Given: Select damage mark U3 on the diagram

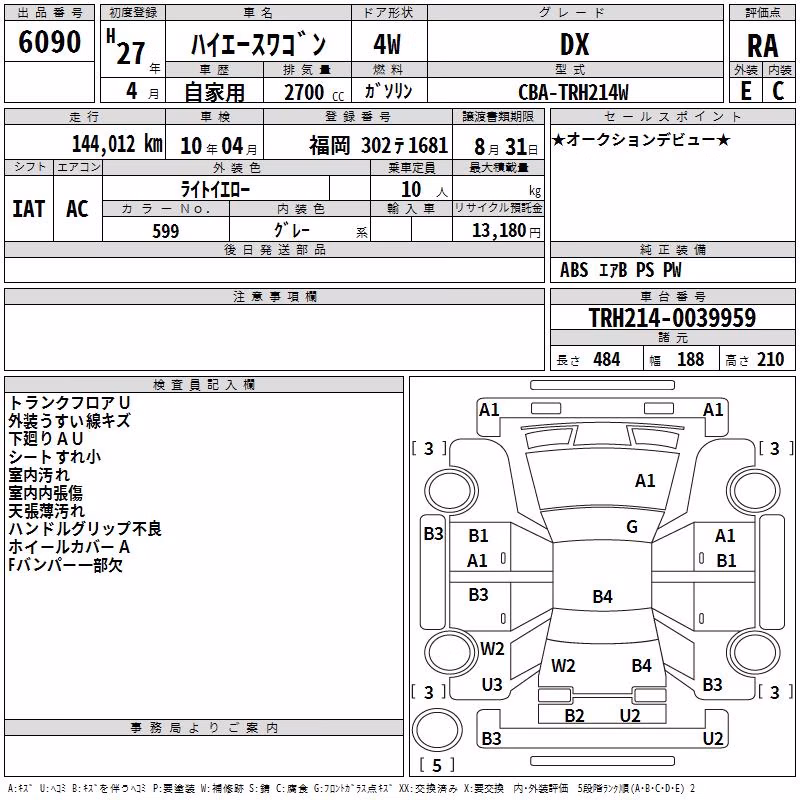Looking at the screenshot, I should (492, 685).
